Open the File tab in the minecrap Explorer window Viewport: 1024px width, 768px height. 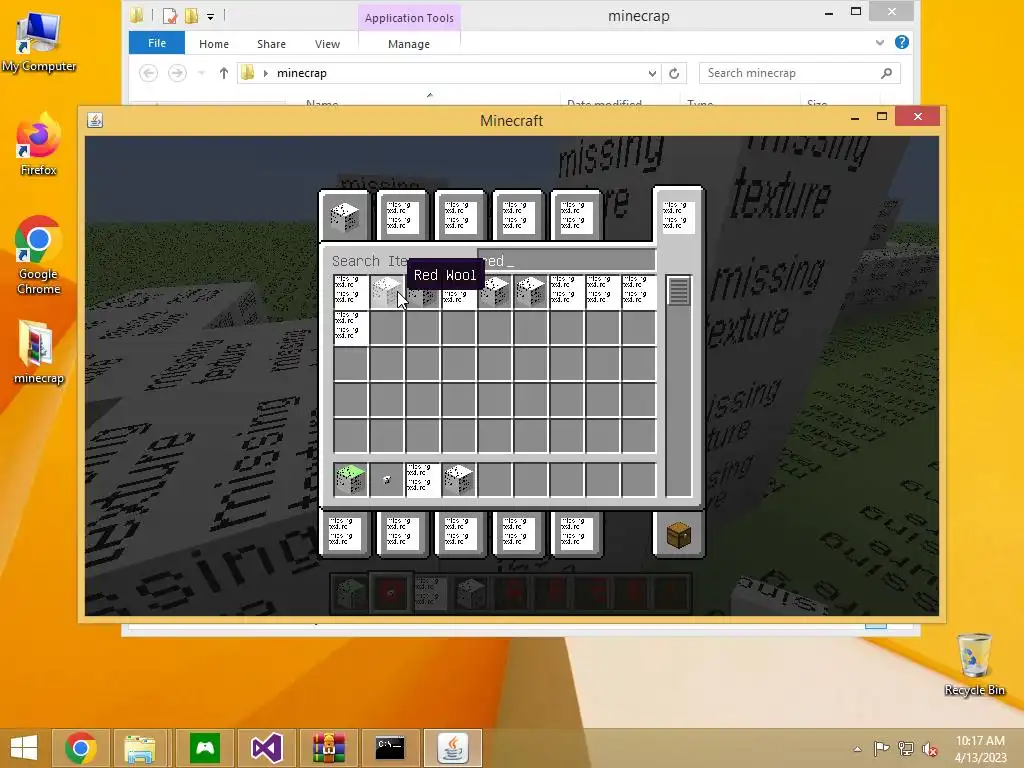[x=157, y=43]
